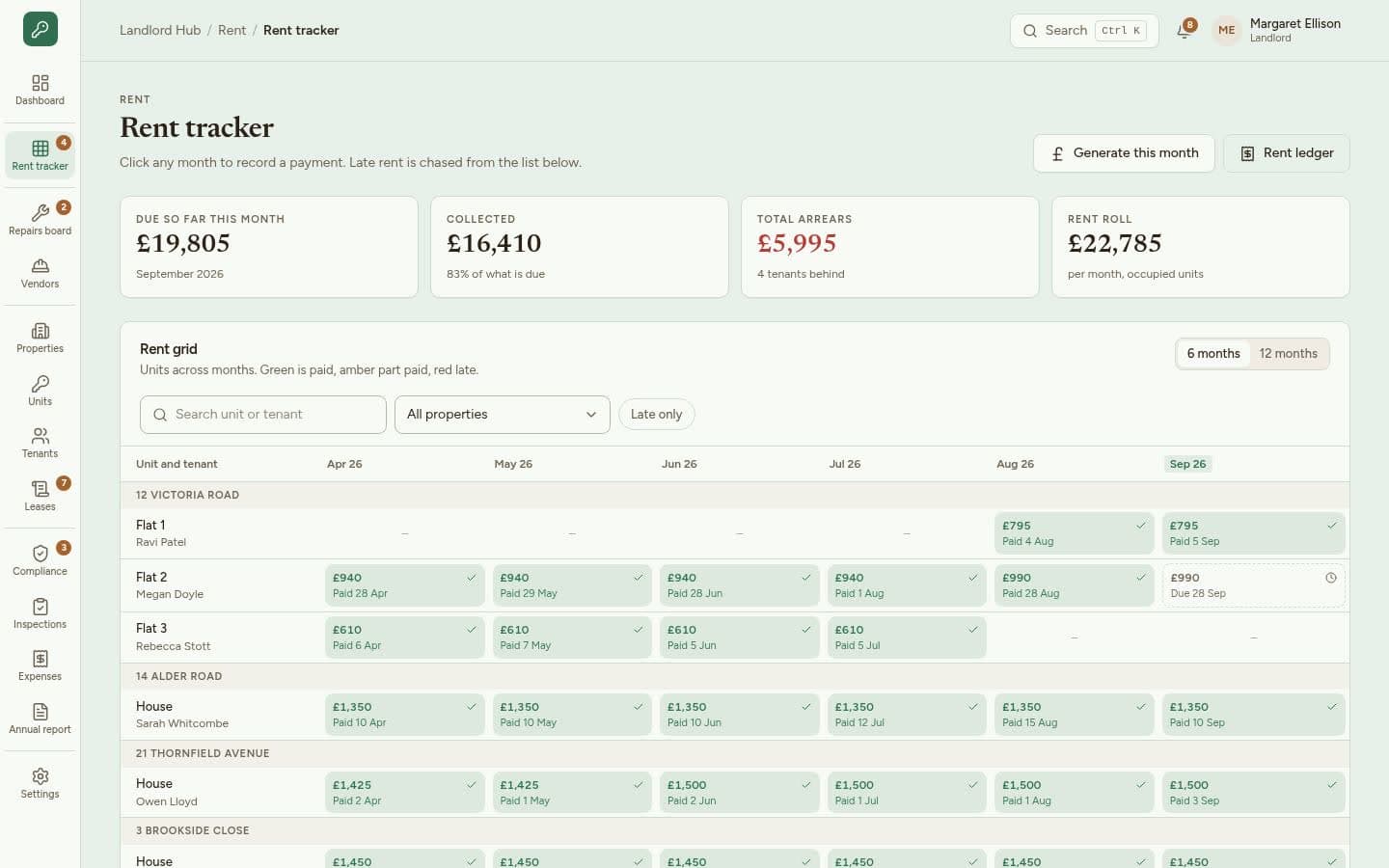Viewport: 1389px width, 868px height.
Task: Open the Dashboard from sidebar
Action: tap(41, 90)
